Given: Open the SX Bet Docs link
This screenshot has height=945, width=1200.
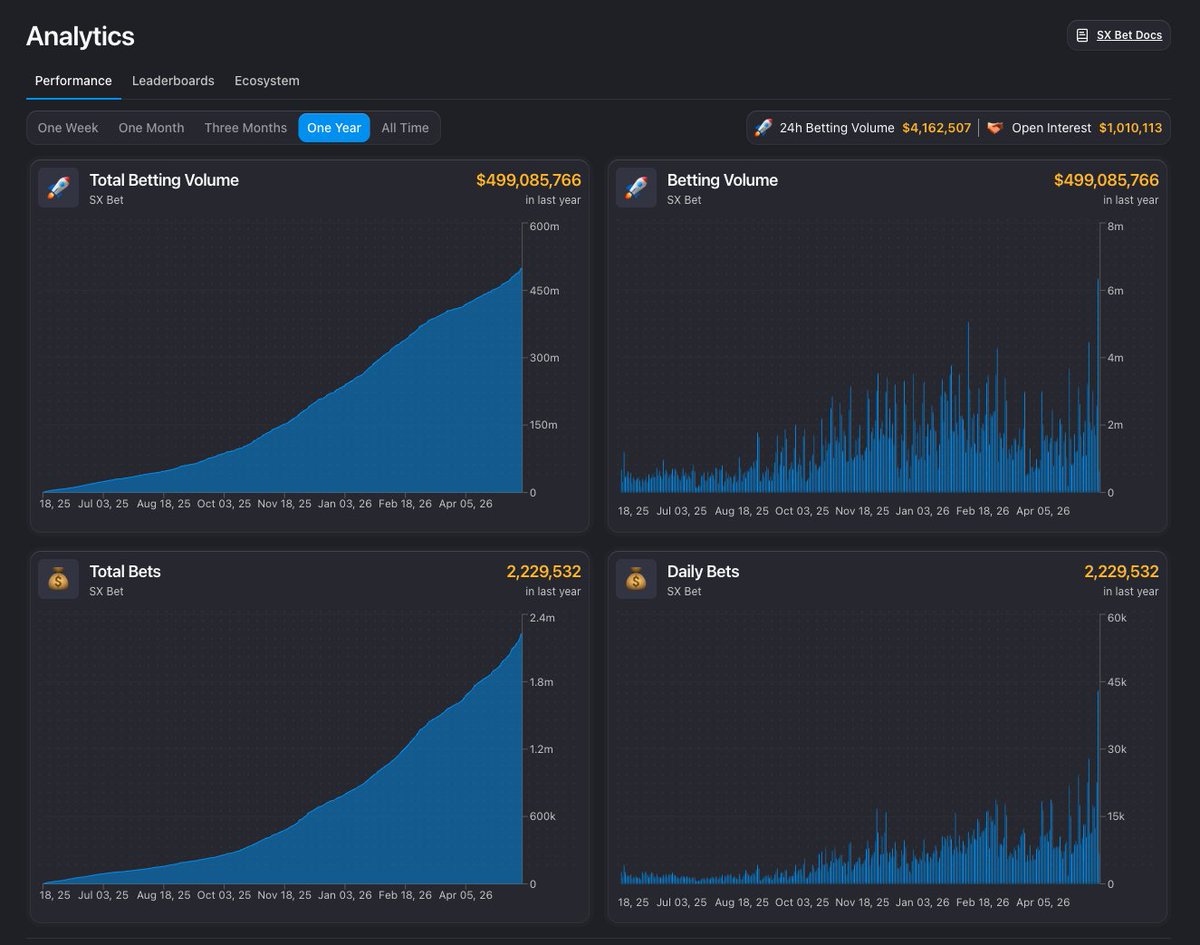Looking at the screenshot, I should click(x=1118, y=35).
